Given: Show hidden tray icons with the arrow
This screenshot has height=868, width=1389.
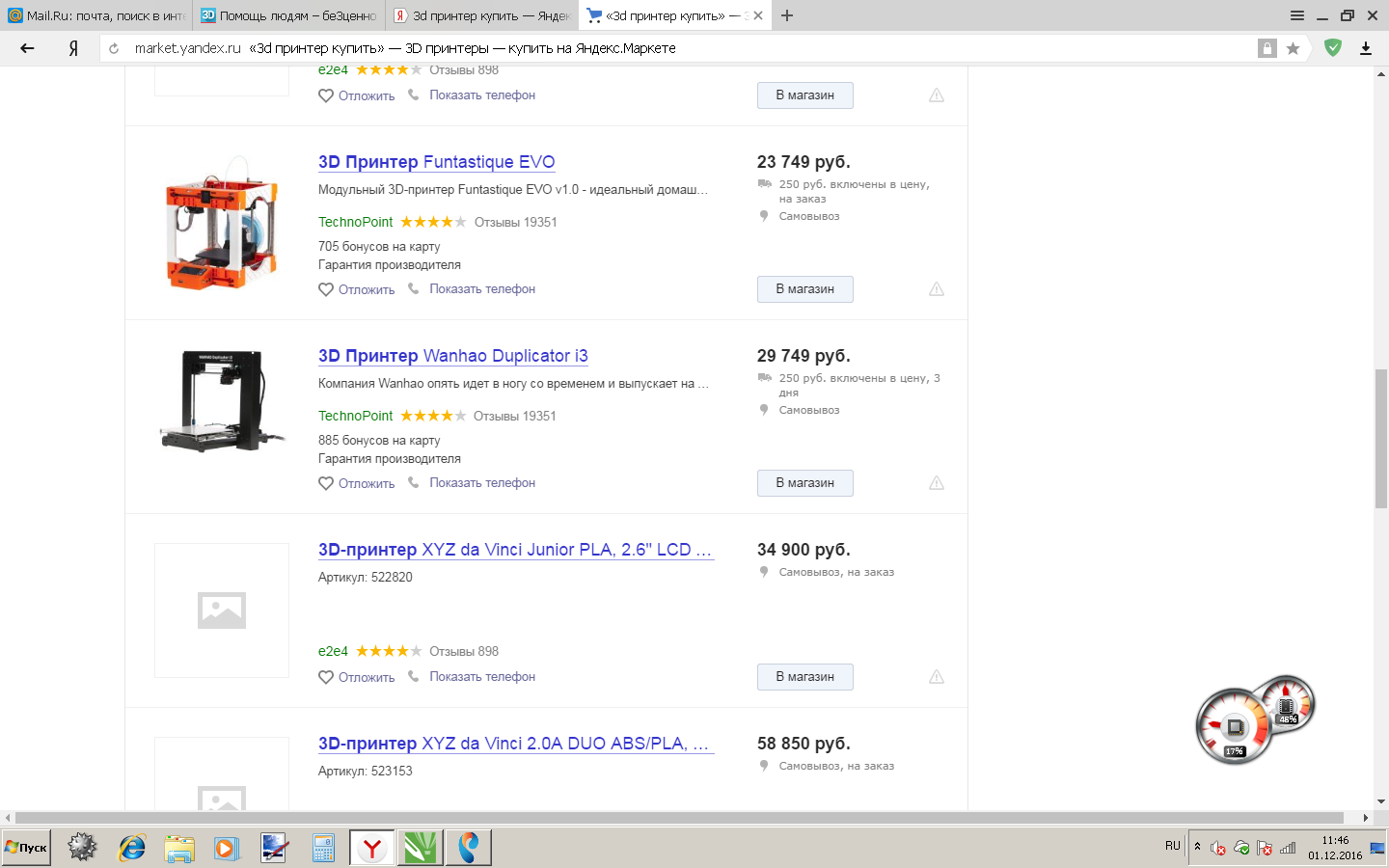Looking at the screenshot, I should [x=1197, y=847].
